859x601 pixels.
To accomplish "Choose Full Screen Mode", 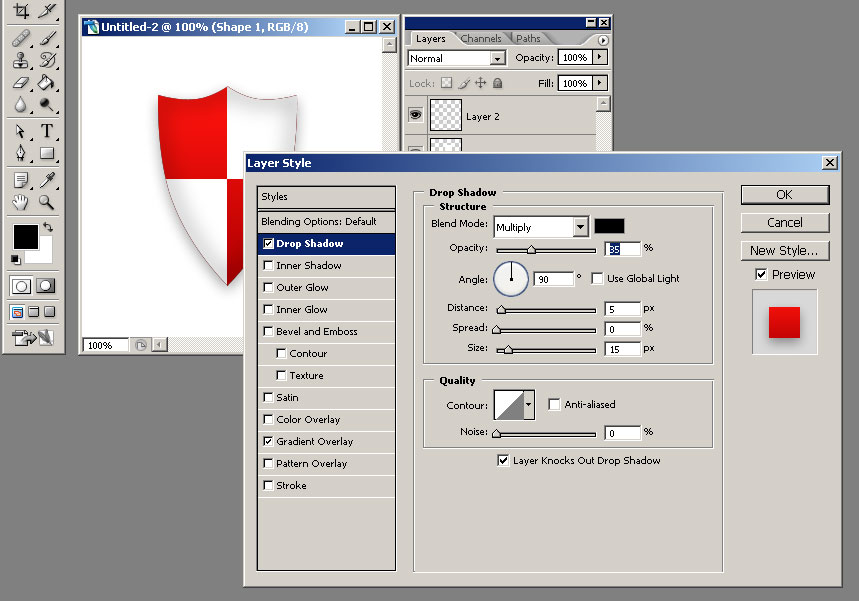I will [50, 312].
